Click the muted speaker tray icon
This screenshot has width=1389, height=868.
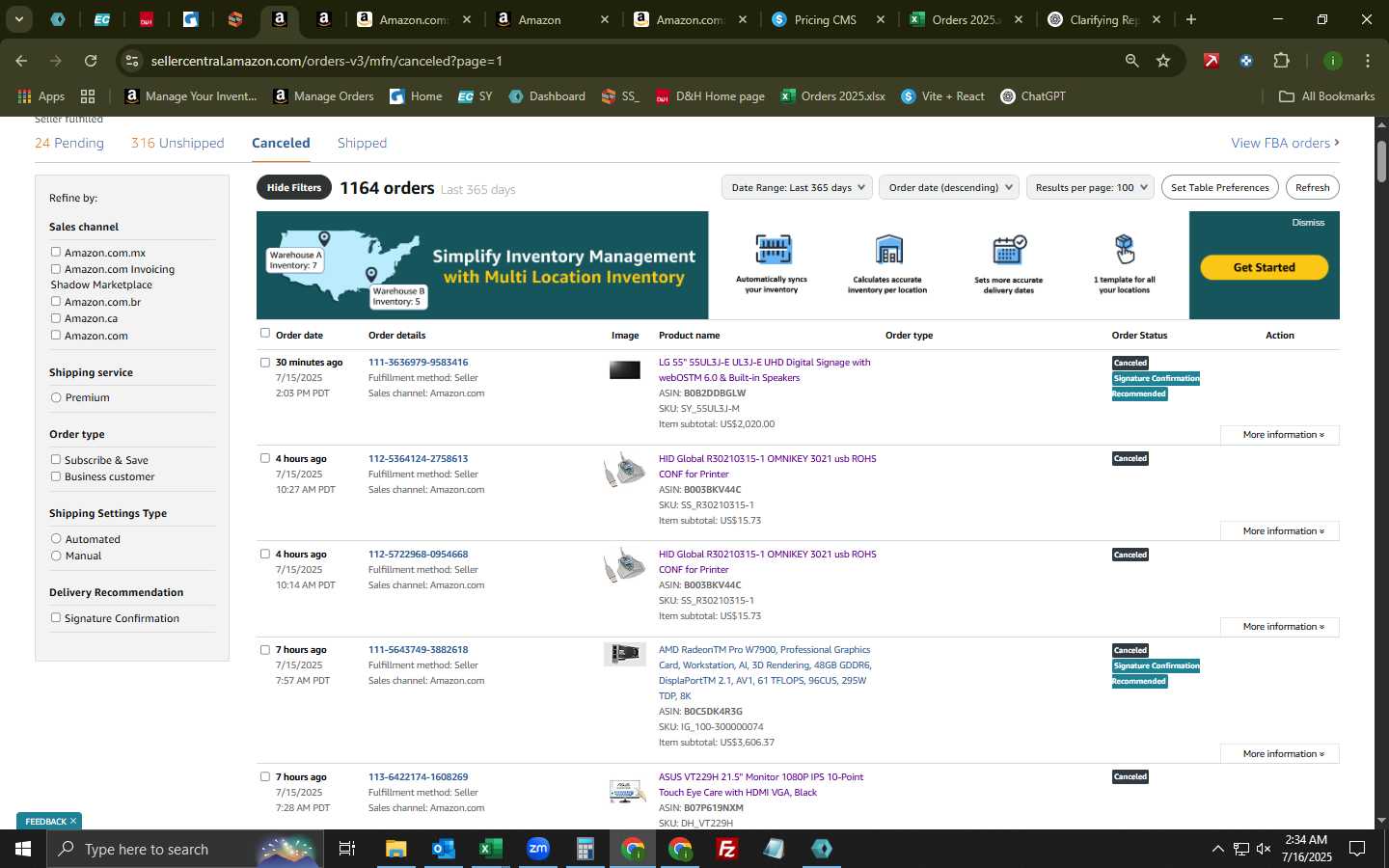pos(1264,849)
